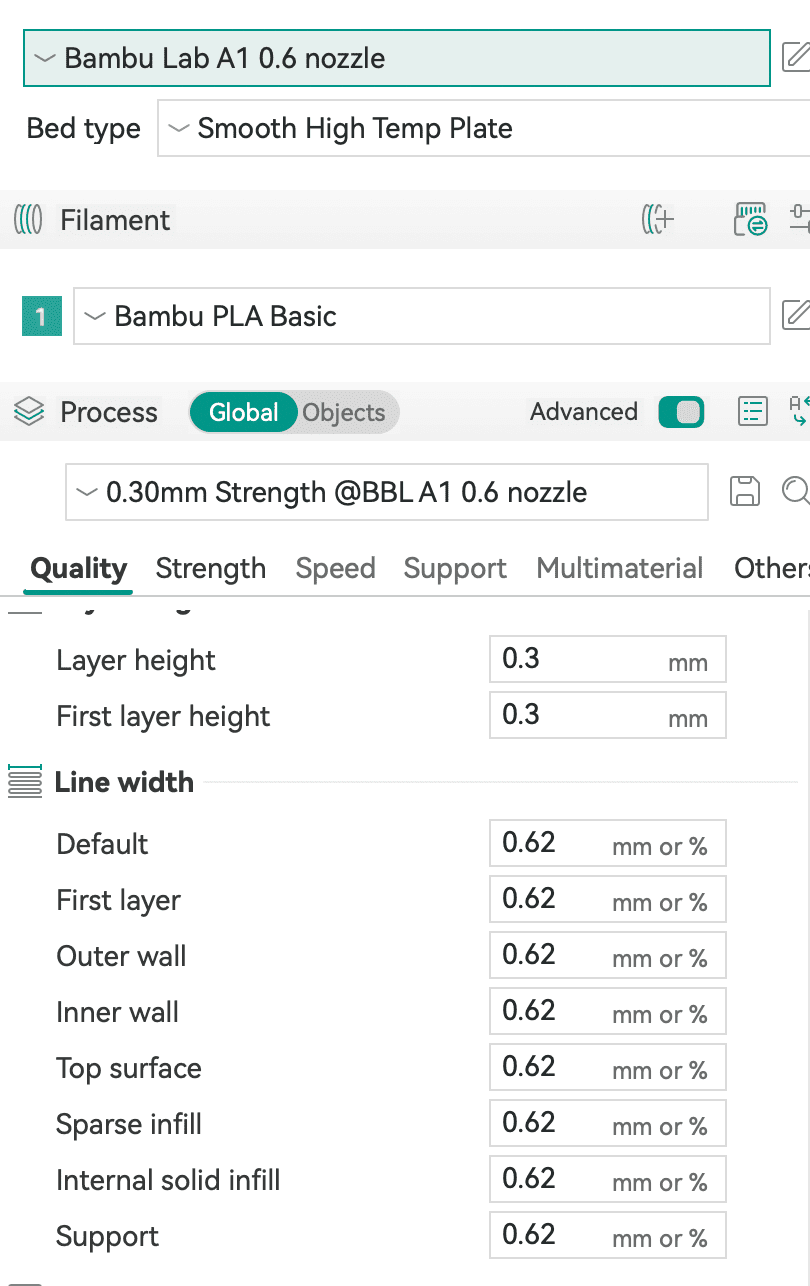Edit the printer preset with pencil icon
Viewport: 810px width, 1286px height.
pos(796,58)
